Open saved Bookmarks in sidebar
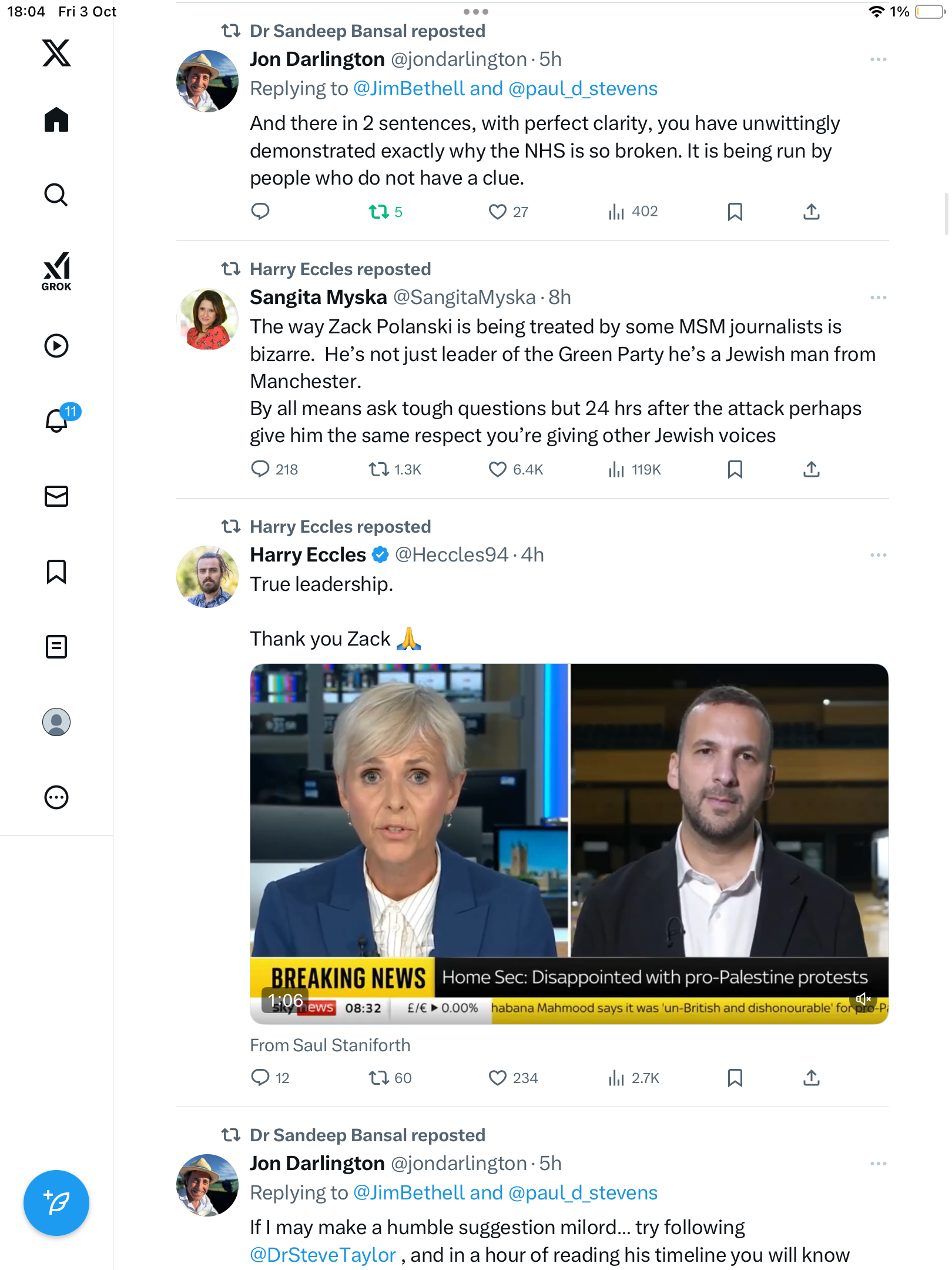Screen dimensions: 952x1270 (56, 571)
